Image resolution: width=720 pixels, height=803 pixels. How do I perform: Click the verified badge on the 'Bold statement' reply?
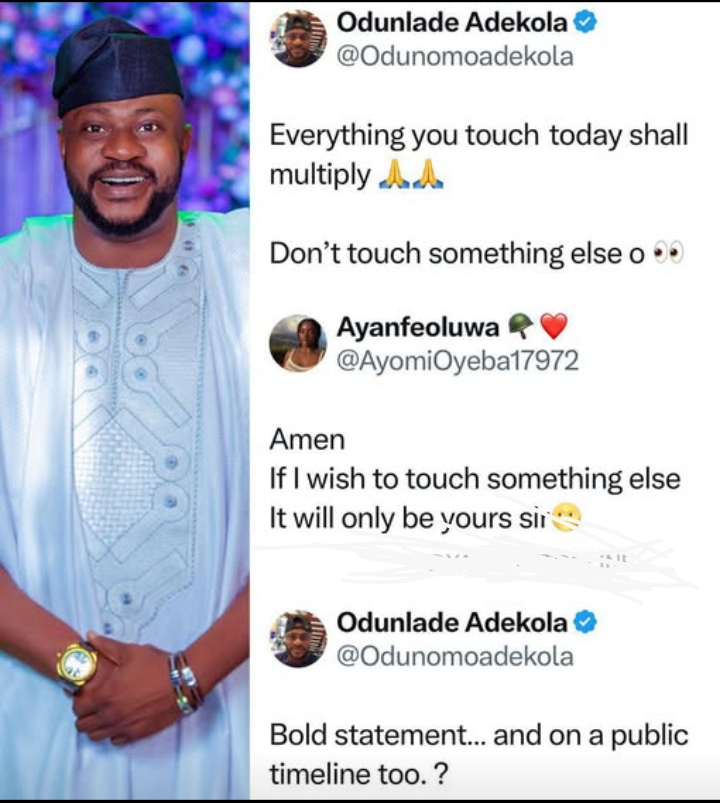click(586, 622)
